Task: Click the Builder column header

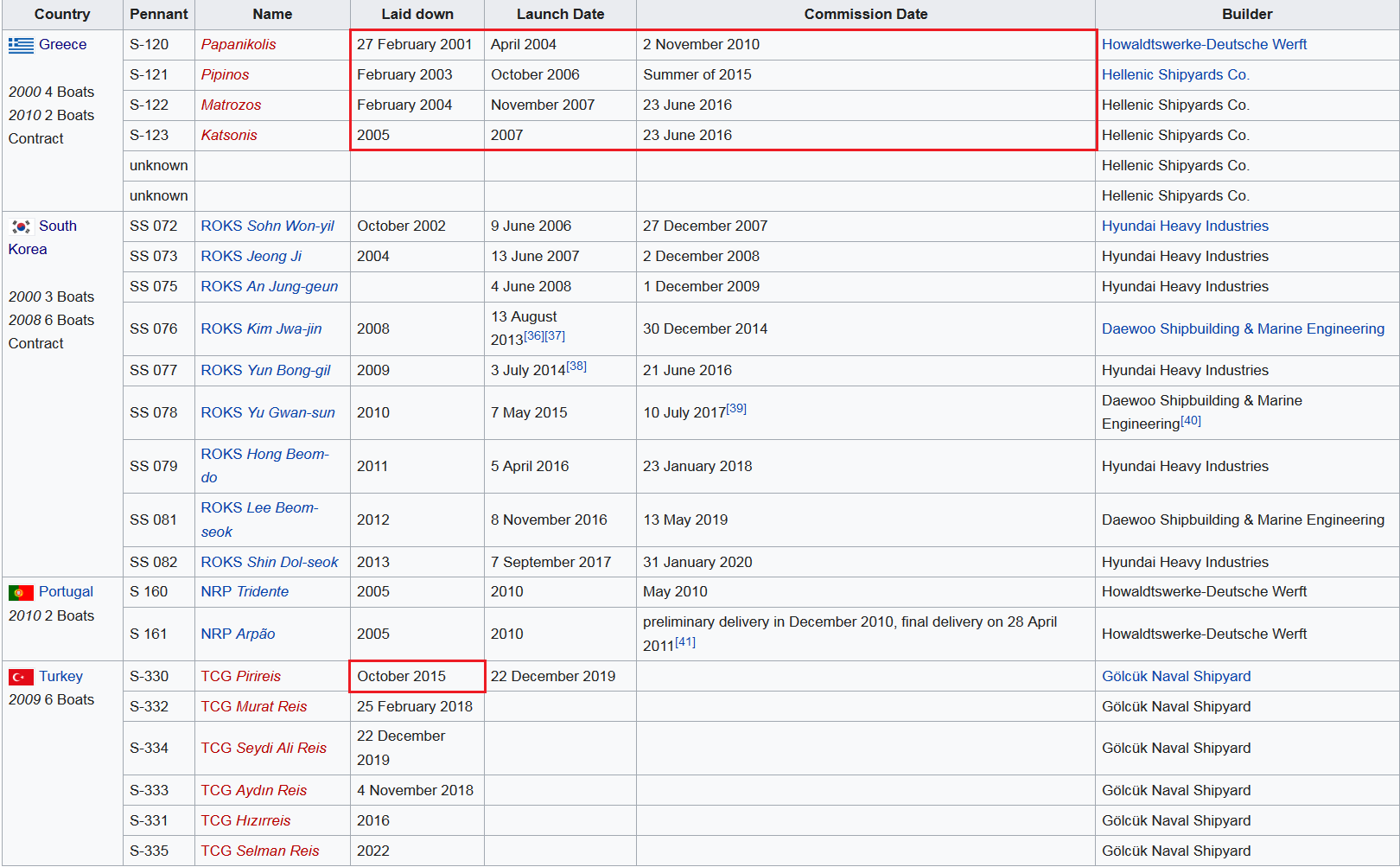Action: coord(1247,15)
